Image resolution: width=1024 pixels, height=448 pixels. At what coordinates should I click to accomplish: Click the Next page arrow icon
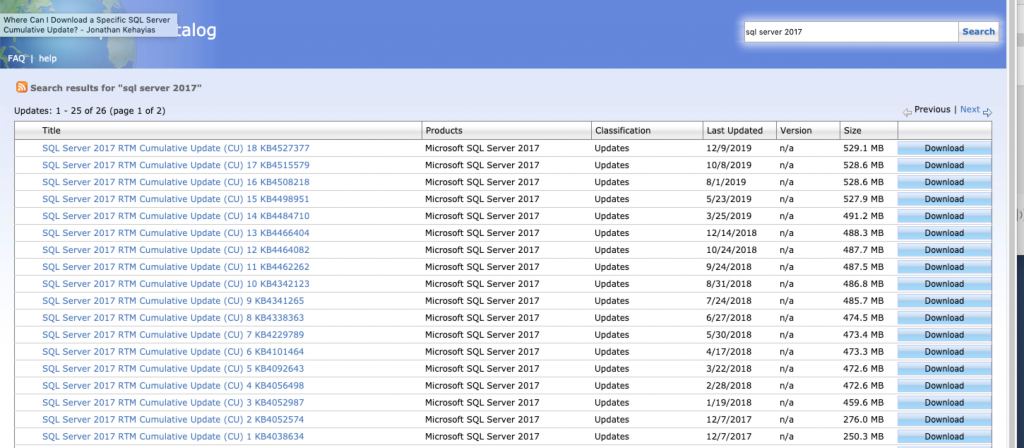click(987, 111)
